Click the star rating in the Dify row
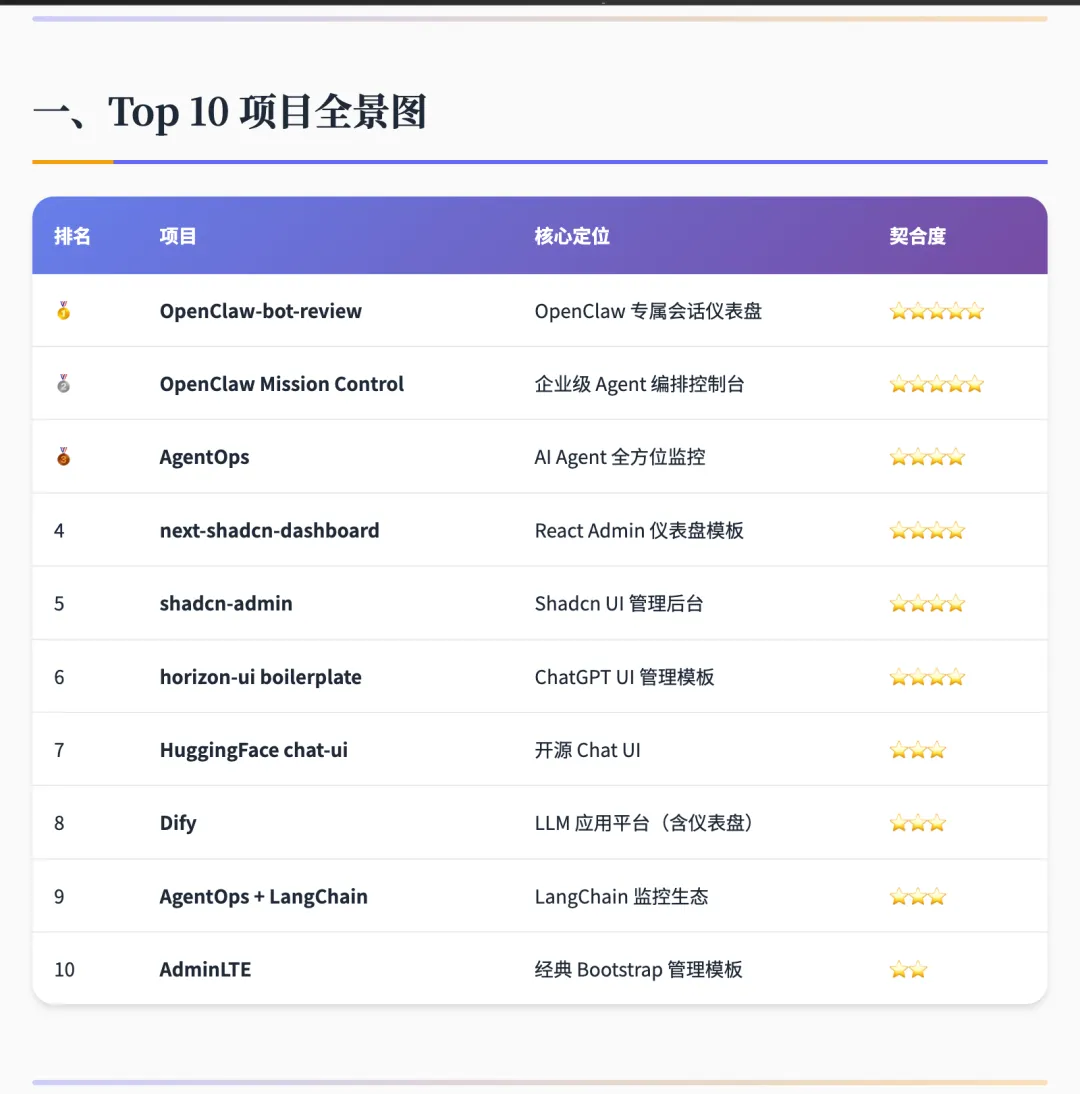The height and width of the screenshot is (1094, 1080). click(x=917, y=823)
